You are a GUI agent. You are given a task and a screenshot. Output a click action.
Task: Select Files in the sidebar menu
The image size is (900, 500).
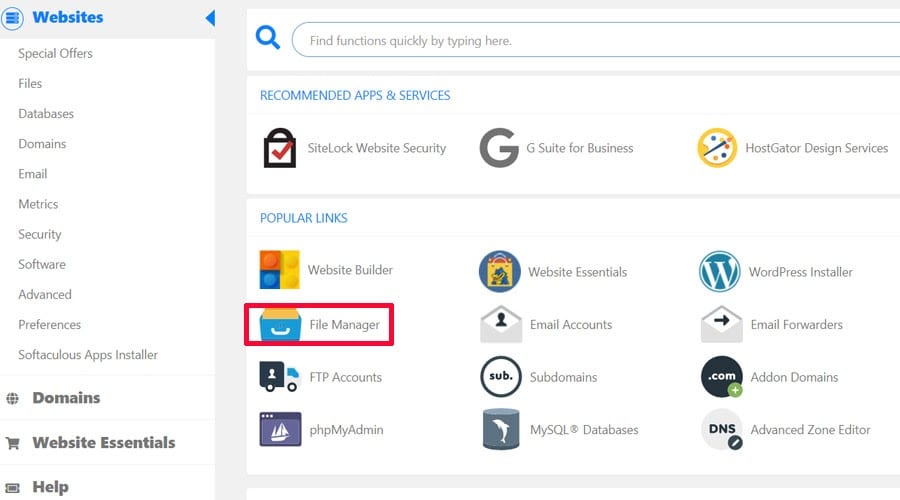click(x=30, y=83)
